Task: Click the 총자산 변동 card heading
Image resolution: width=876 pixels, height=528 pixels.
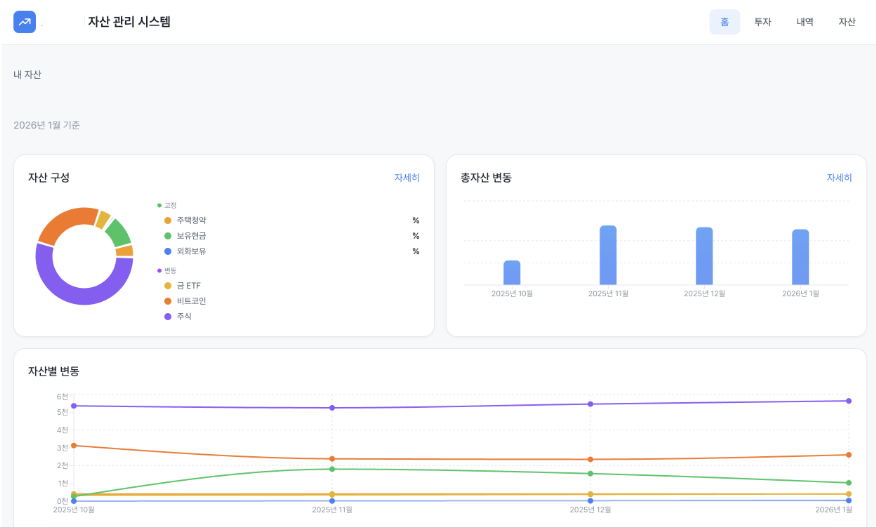Action: (486, 178)
